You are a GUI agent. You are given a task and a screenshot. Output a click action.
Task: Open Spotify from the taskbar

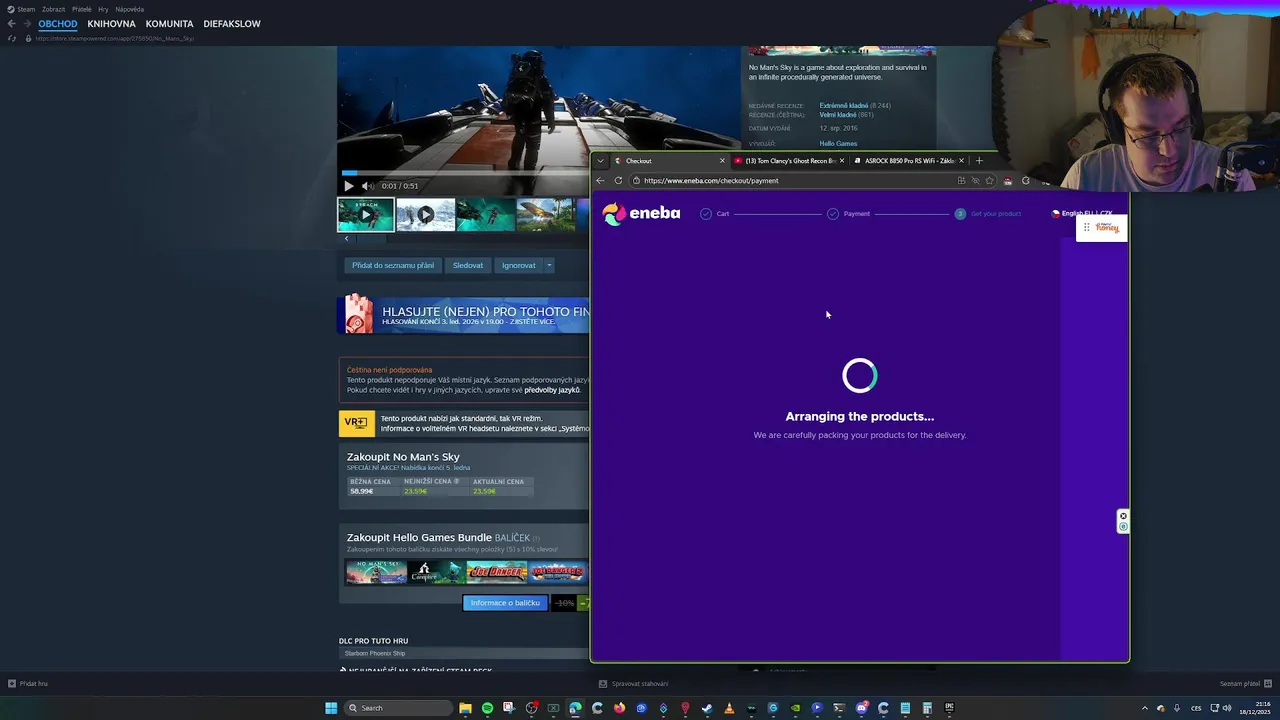(x=487, y=708)
